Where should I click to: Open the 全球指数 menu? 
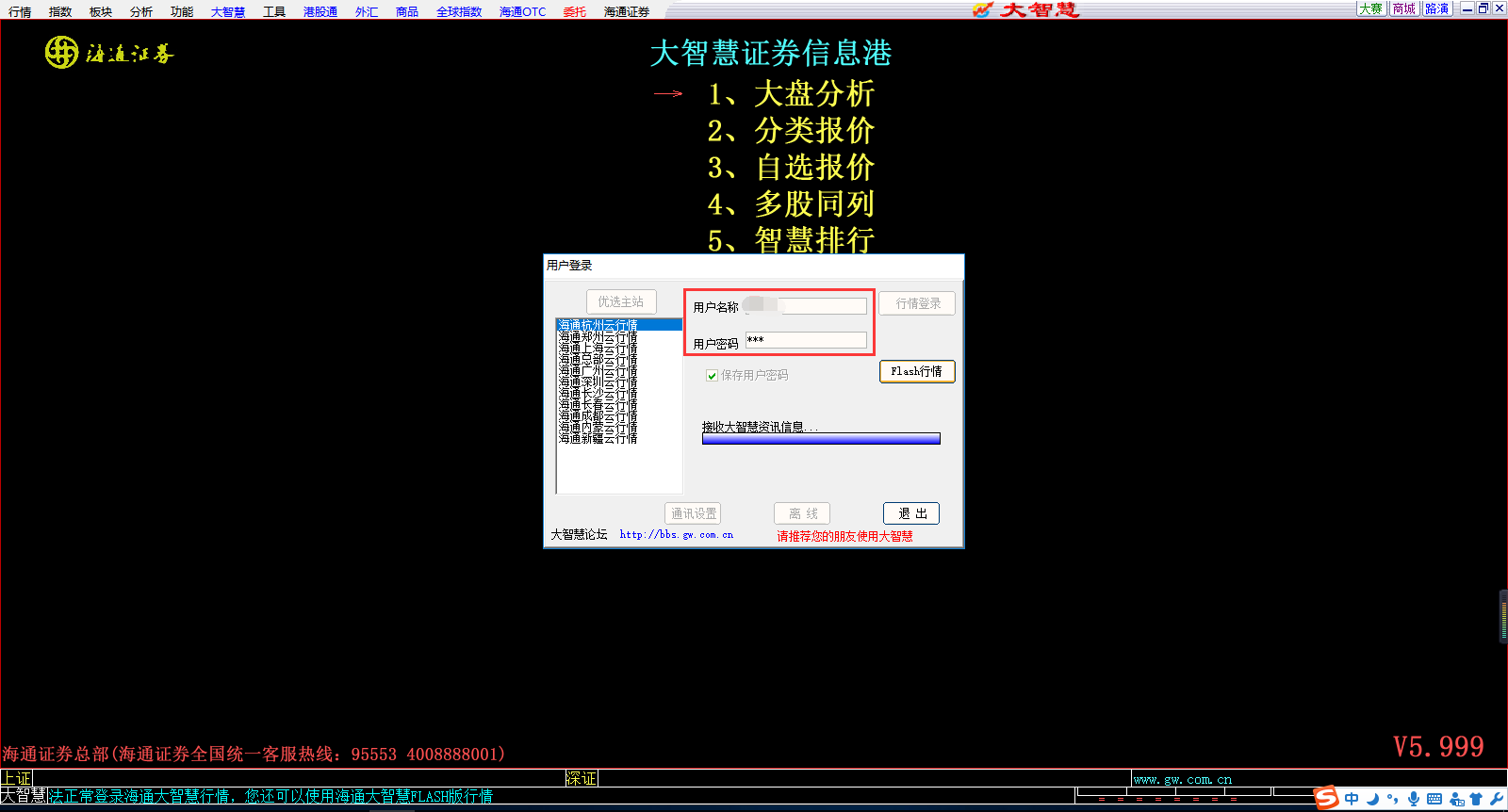click(459, 11)
